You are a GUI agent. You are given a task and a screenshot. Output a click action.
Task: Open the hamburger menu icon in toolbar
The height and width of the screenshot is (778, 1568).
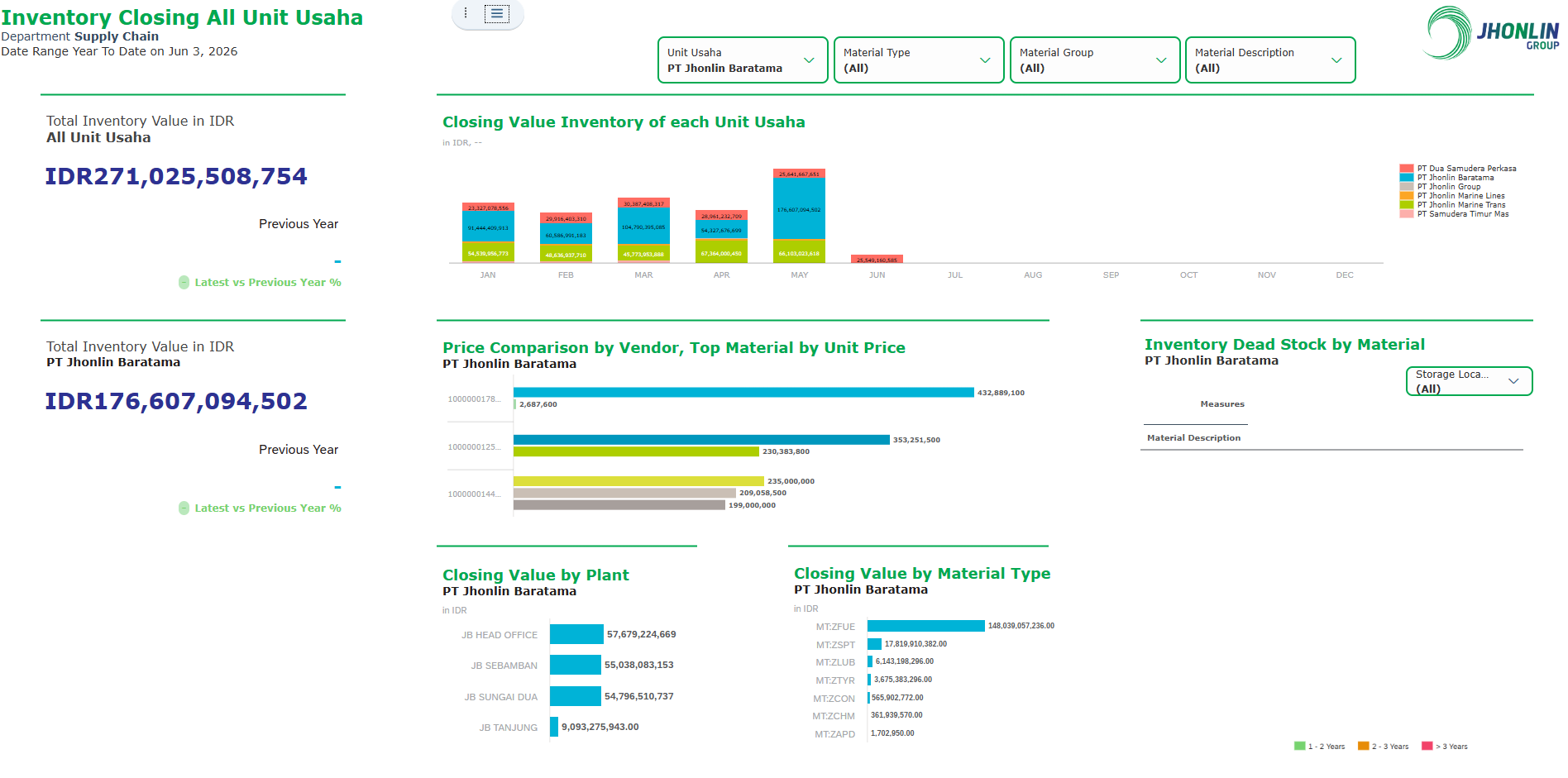tap(496, 13)
